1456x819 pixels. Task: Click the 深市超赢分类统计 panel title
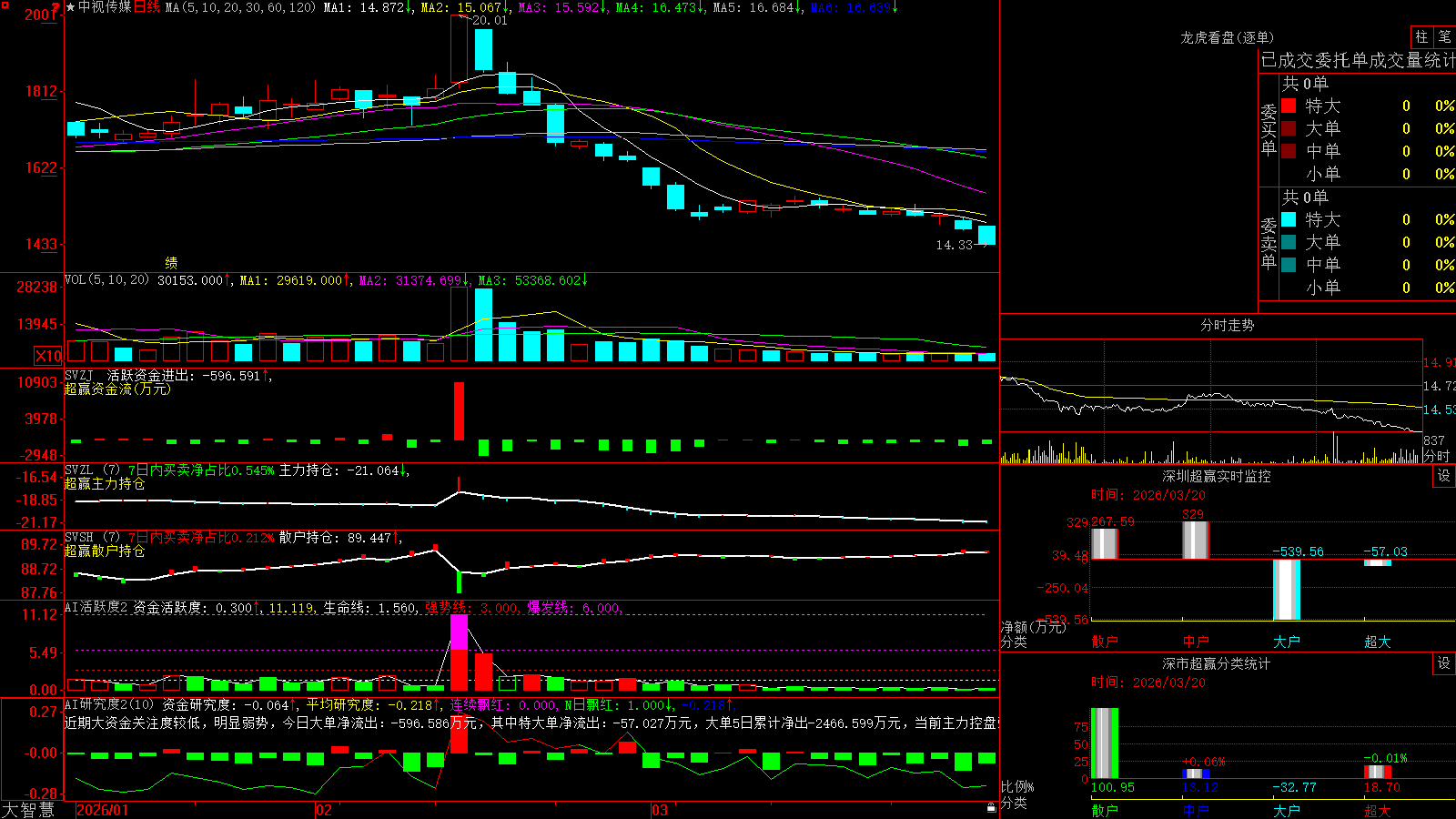click(1216, 663)
